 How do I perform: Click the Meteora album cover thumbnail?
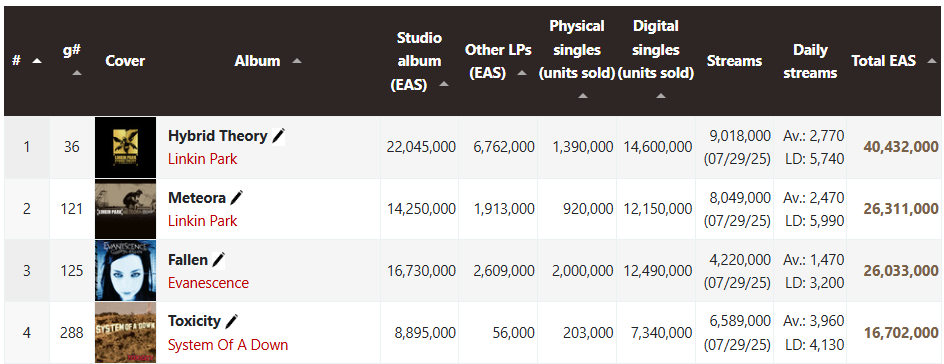[x=125, y=209]
